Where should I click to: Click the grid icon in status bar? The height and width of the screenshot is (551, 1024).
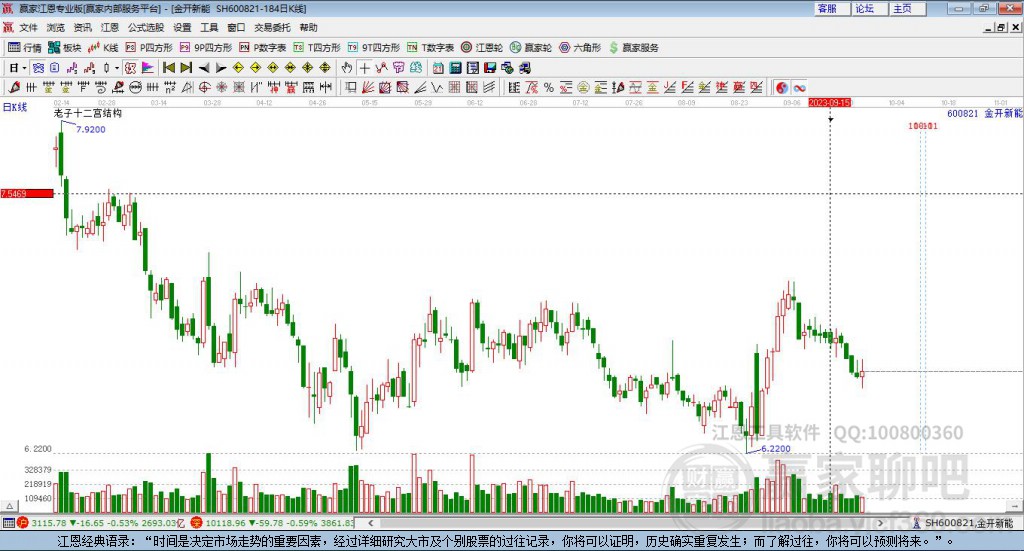[x=8, y=523]
